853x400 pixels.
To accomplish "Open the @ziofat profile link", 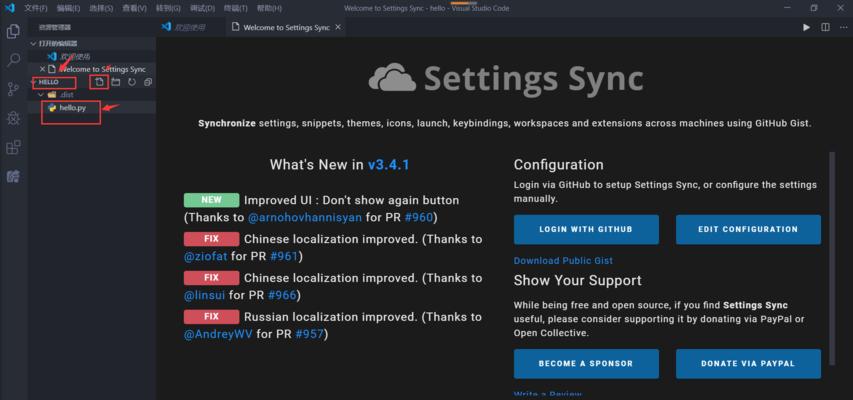I will tap(206, 256).
